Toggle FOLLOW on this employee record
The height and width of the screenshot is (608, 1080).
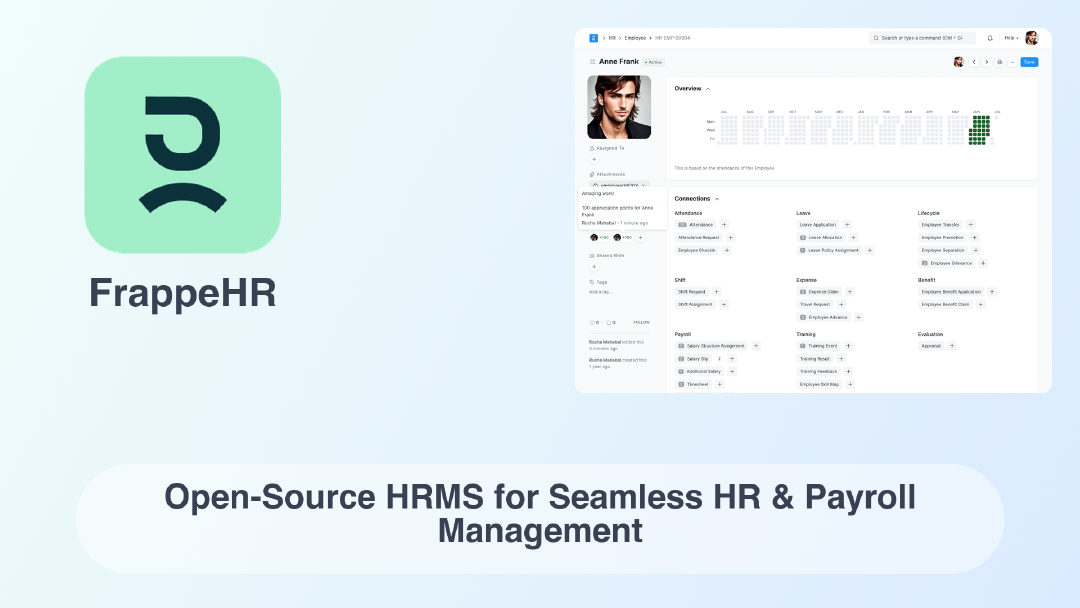641,322
